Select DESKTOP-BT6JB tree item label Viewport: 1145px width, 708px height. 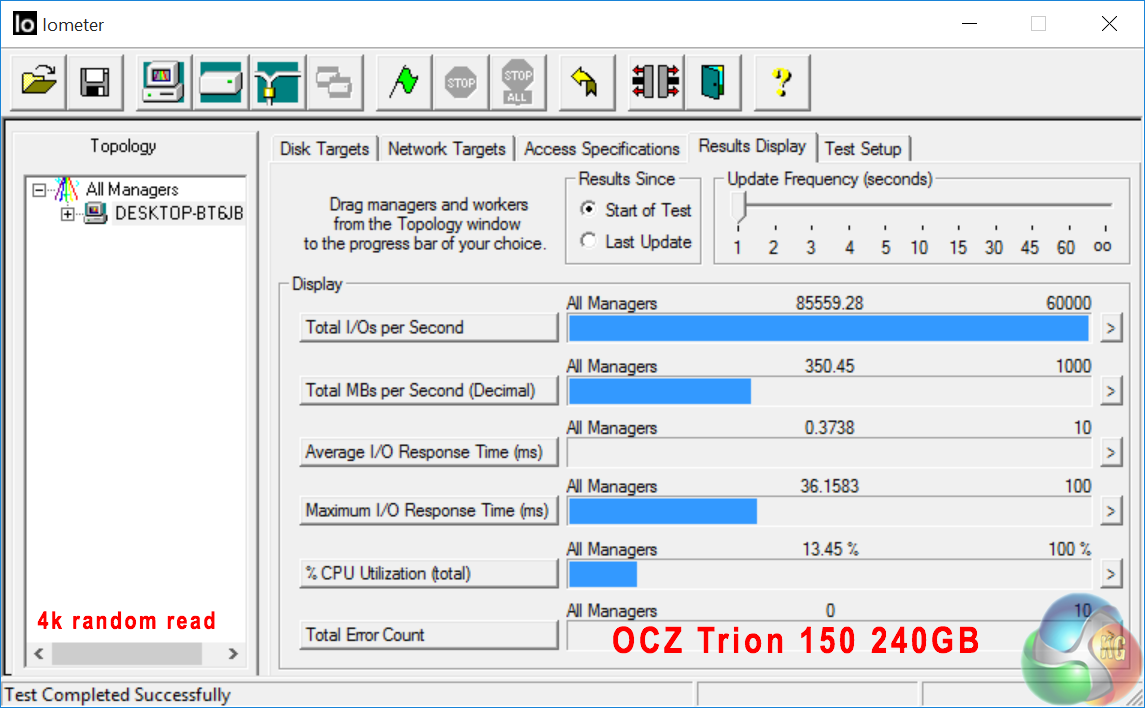[x=179, y=213]
